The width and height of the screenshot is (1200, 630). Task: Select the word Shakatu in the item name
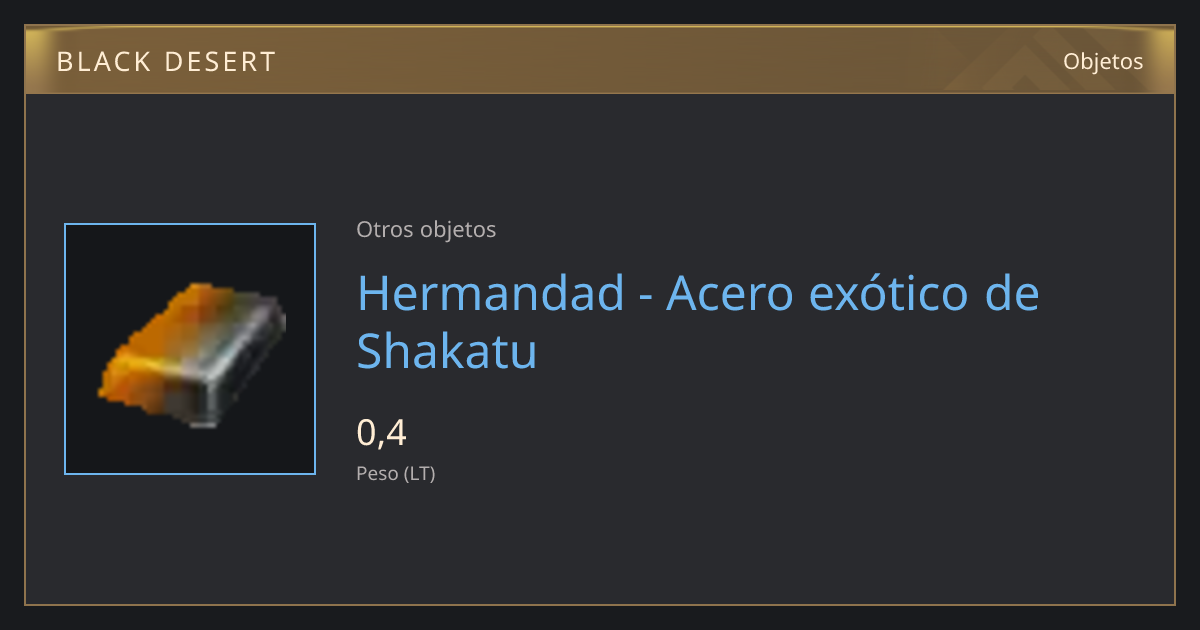[x=447, y=351]
